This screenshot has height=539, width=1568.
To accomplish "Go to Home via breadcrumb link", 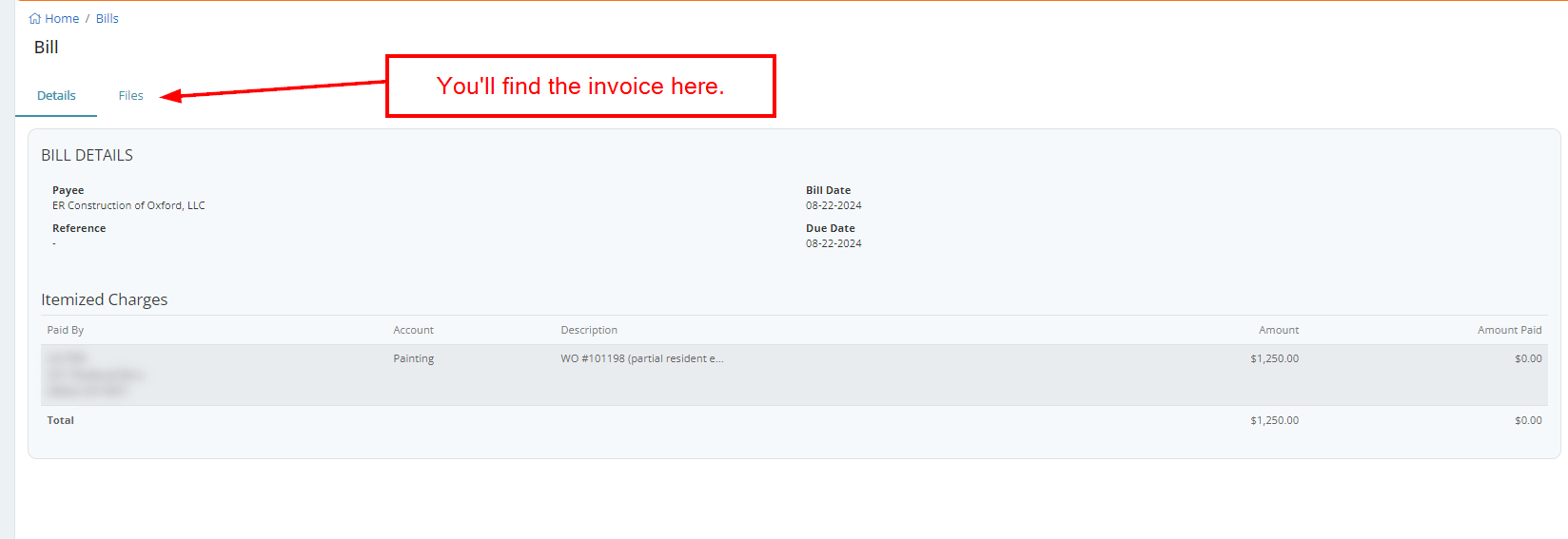I will (62, 18).
